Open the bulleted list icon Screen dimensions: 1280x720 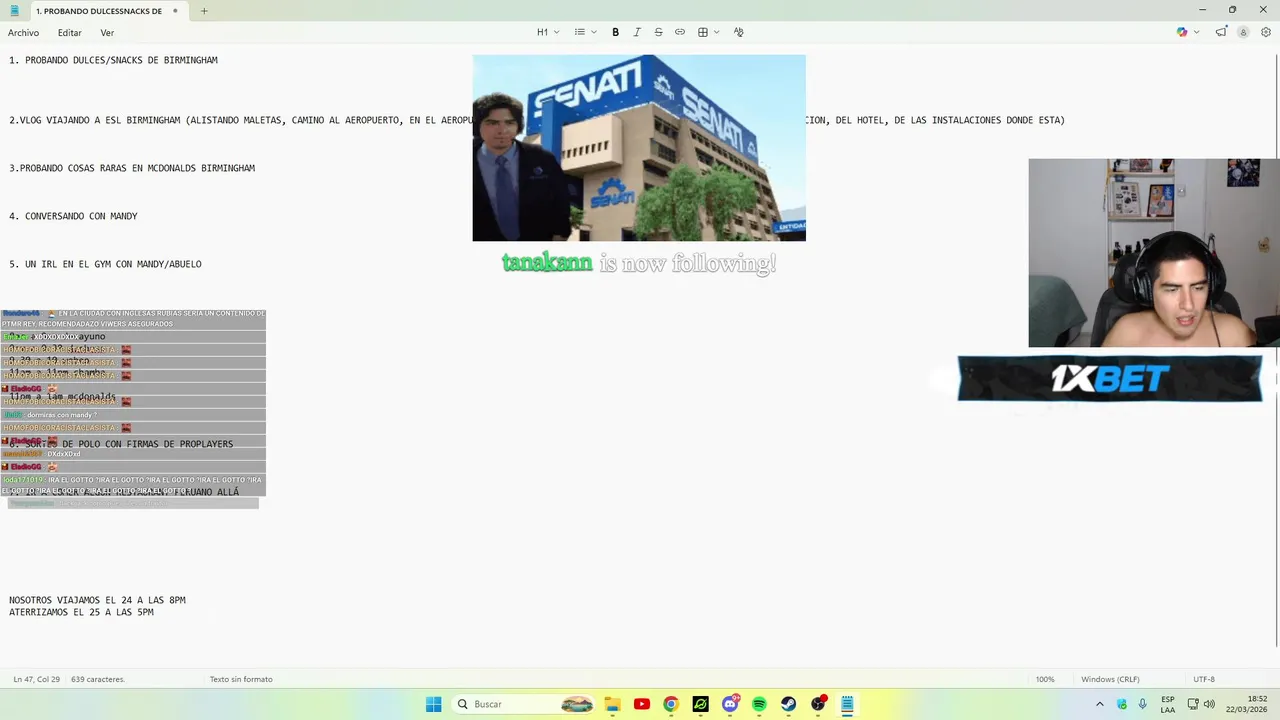579,32
